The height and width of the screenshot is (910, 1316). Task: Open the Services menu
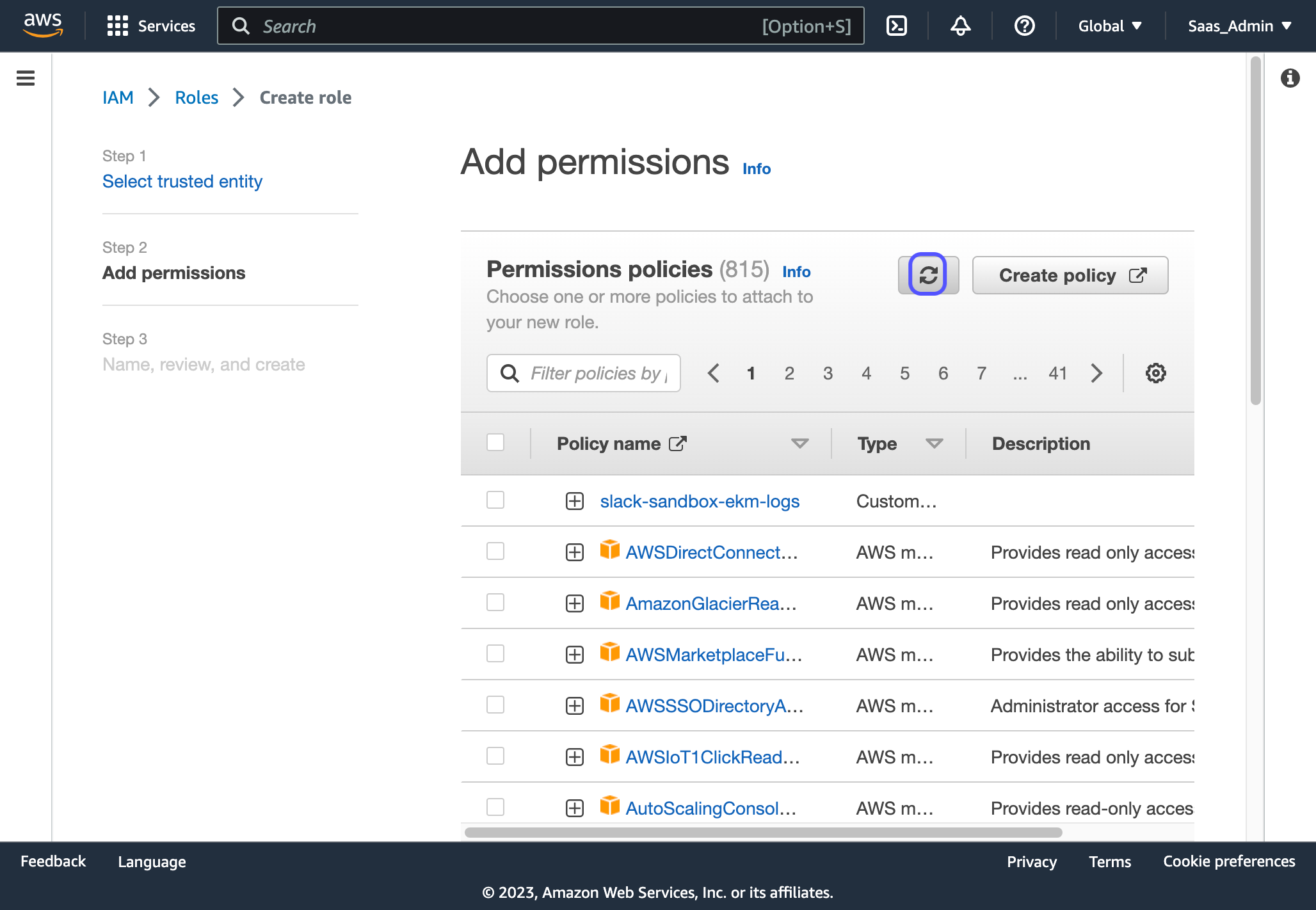(x=152, y=26)
